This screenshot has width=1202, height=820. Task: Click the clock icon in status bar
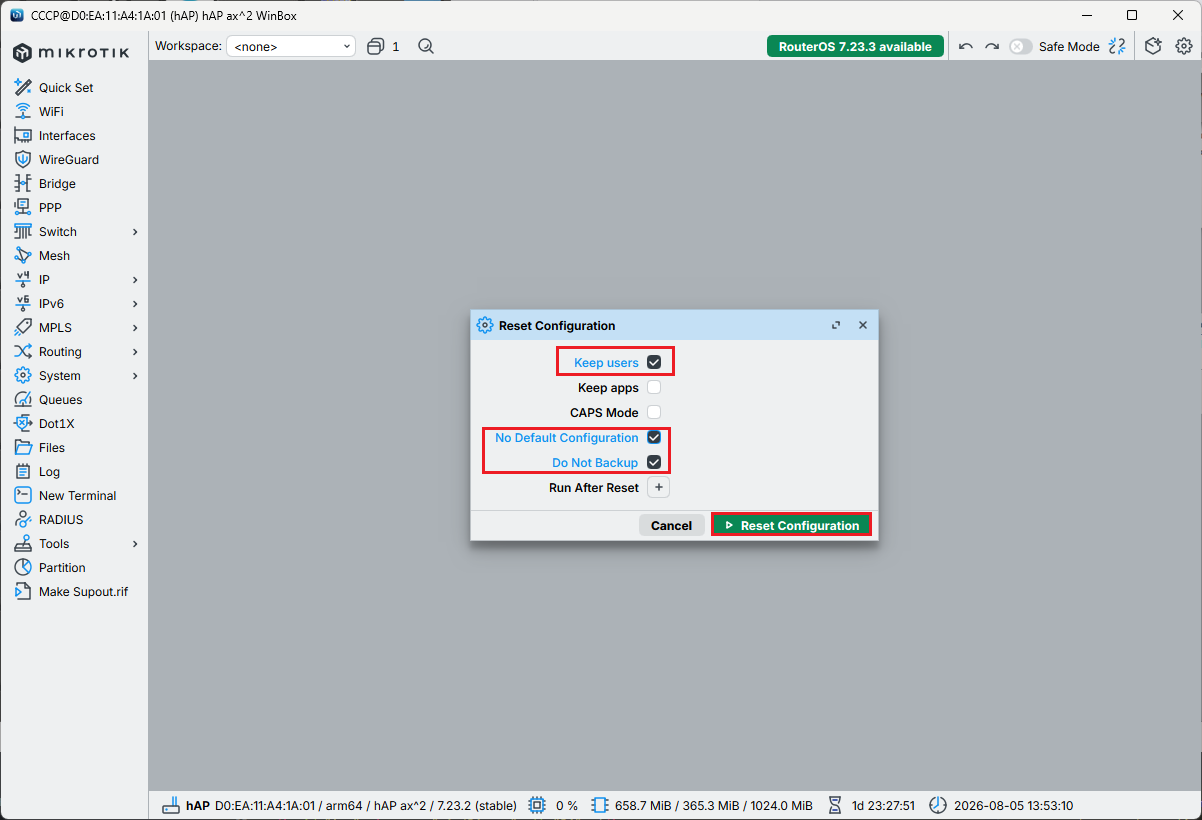click(x=937, y=805)
